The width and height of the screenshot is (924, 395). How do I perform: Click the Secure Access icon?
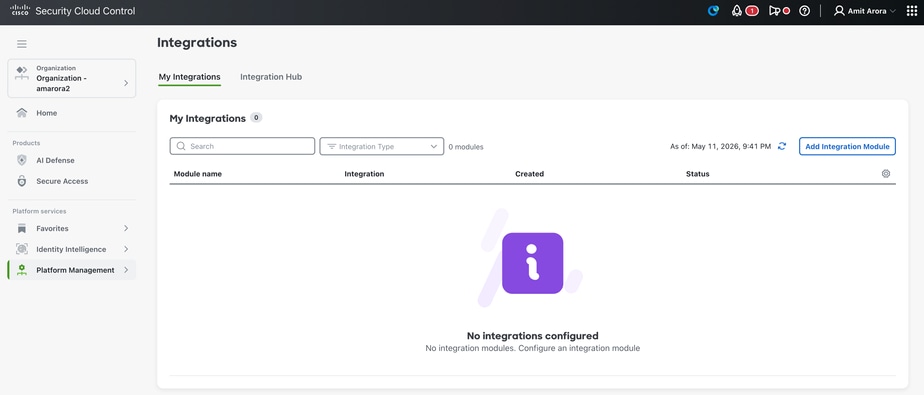coord(22,181)
